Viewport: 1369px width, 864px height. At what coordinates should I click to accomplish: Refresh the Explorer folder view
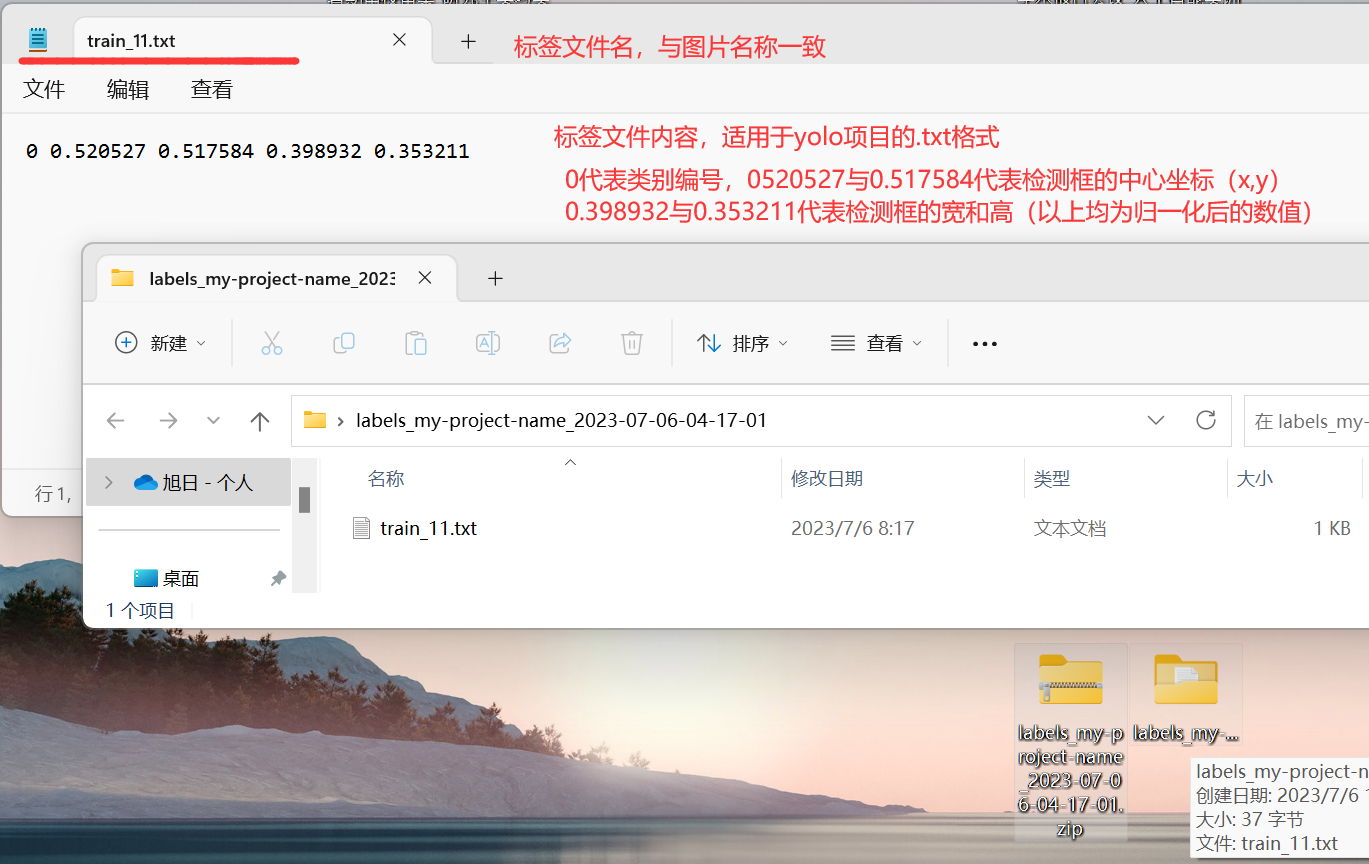click(x=1206, y=420)
